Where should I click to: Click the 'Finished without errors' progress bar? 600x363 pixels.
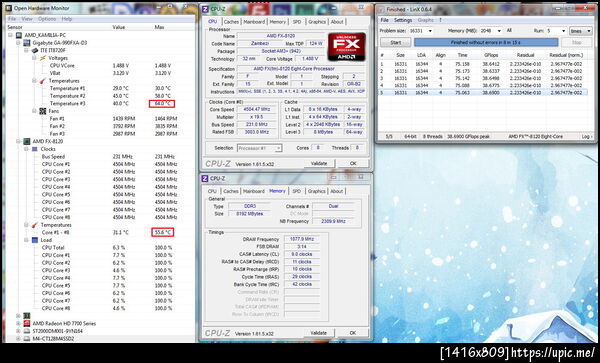point(486,42)
